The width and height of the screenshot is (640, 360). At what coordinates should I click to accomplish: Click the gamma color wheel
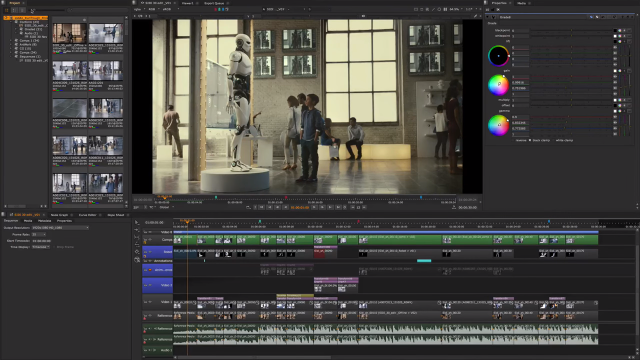coord(498,125)
